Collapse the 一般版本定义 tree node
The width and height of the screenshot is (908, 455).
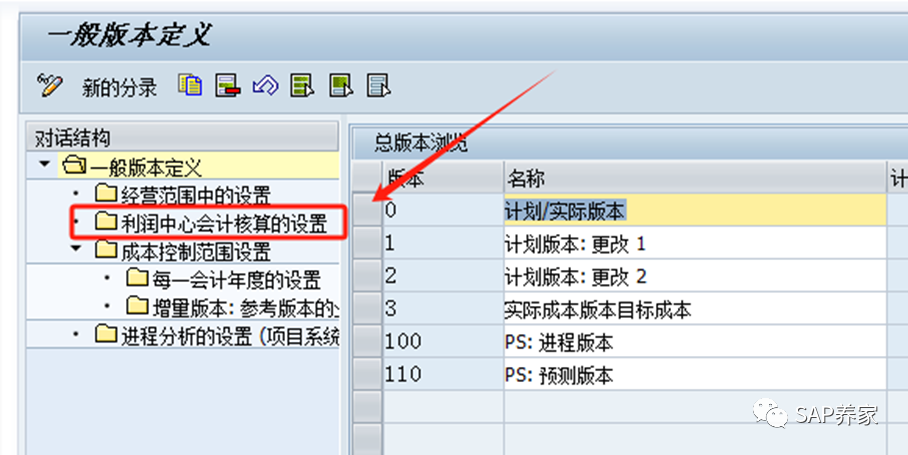pyautogui.click(x=45, y=164)
